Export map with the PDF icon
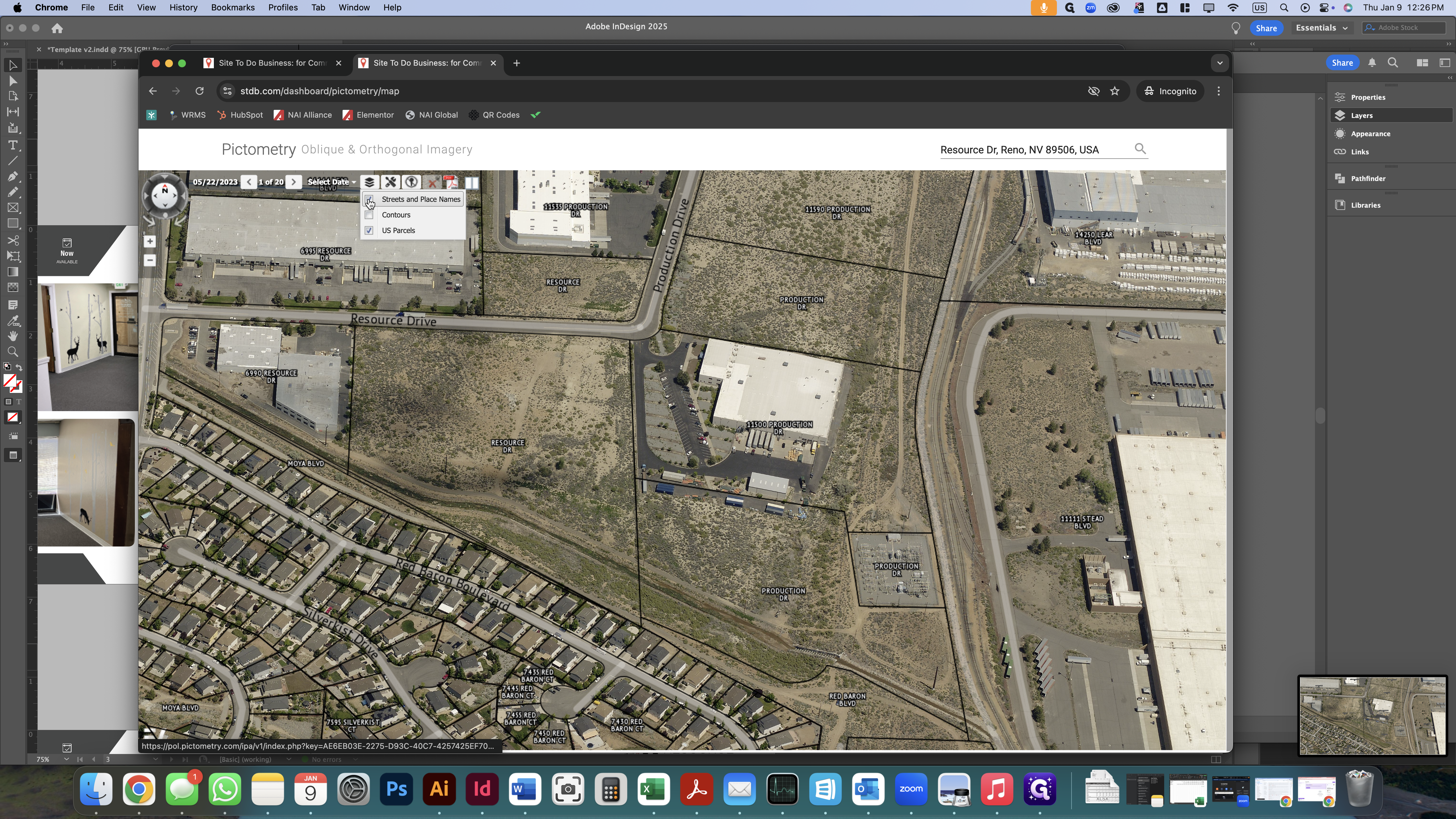Viewport: 1456px width, 819px height. pos(450,182)
